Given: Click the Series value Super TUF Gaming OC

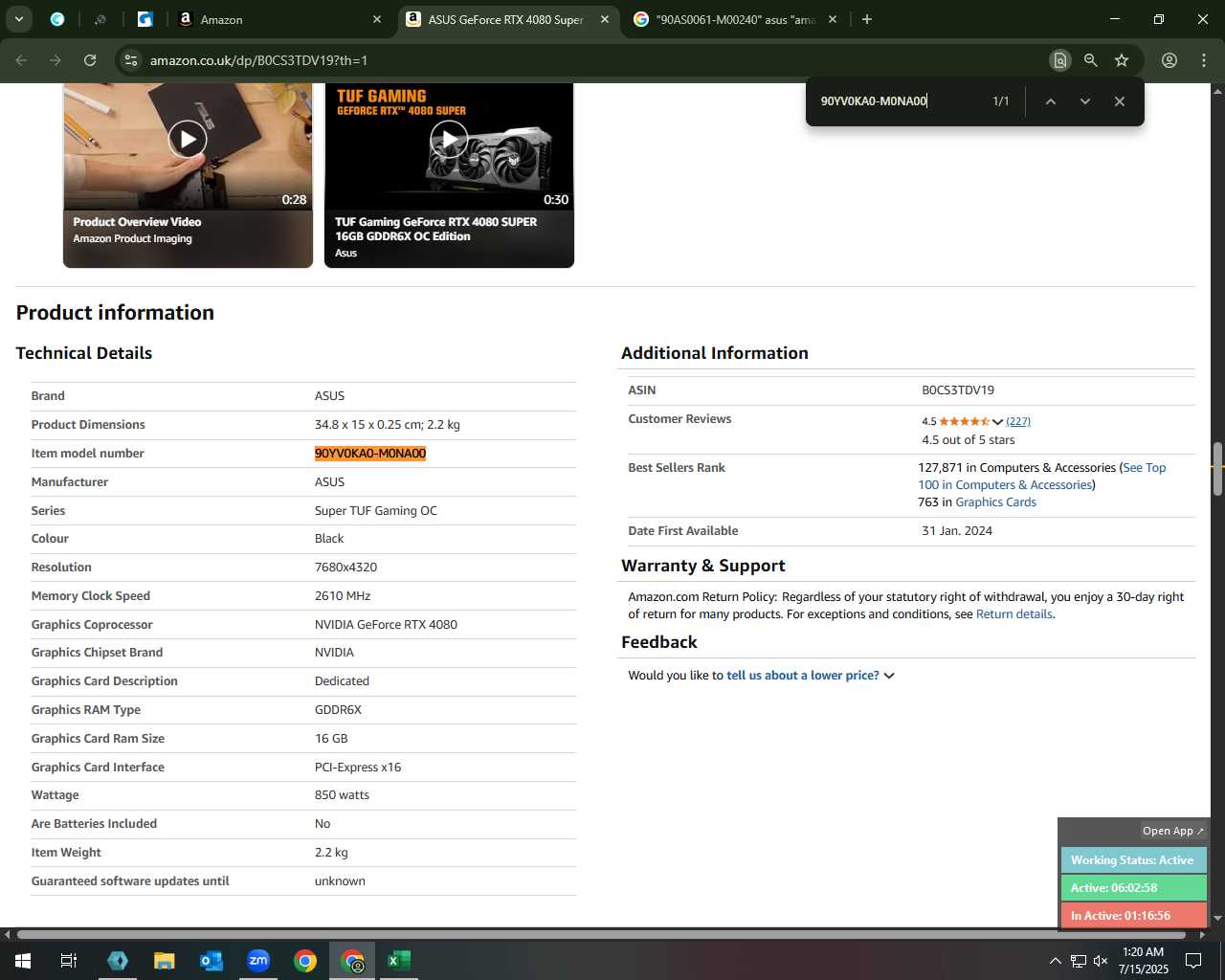Looking at the screenshot, I should click(x=376, y=511).
